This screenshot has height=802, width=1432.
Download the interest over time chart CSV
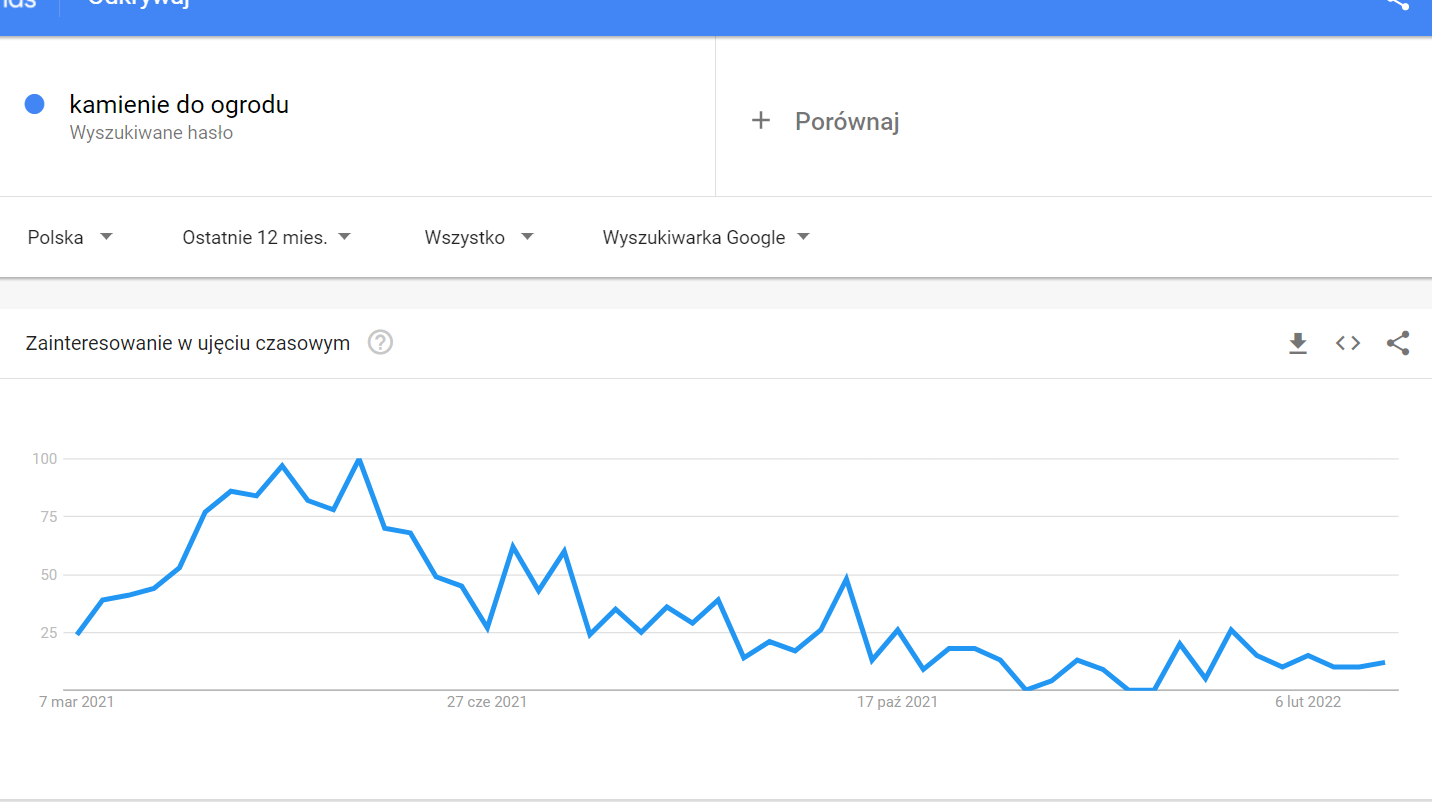pos(1298,344)
